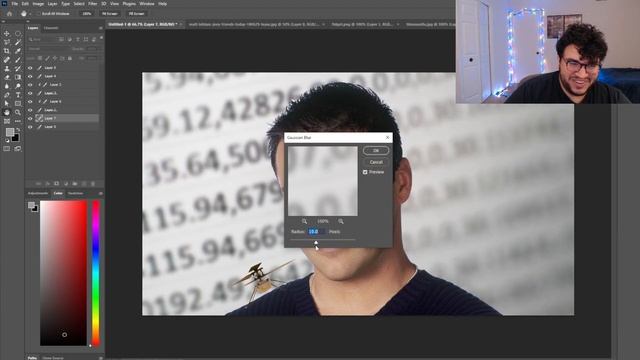The image size is (640, 360).
Task: Create a new group folder icon
Action: click(x=75, y=184)
